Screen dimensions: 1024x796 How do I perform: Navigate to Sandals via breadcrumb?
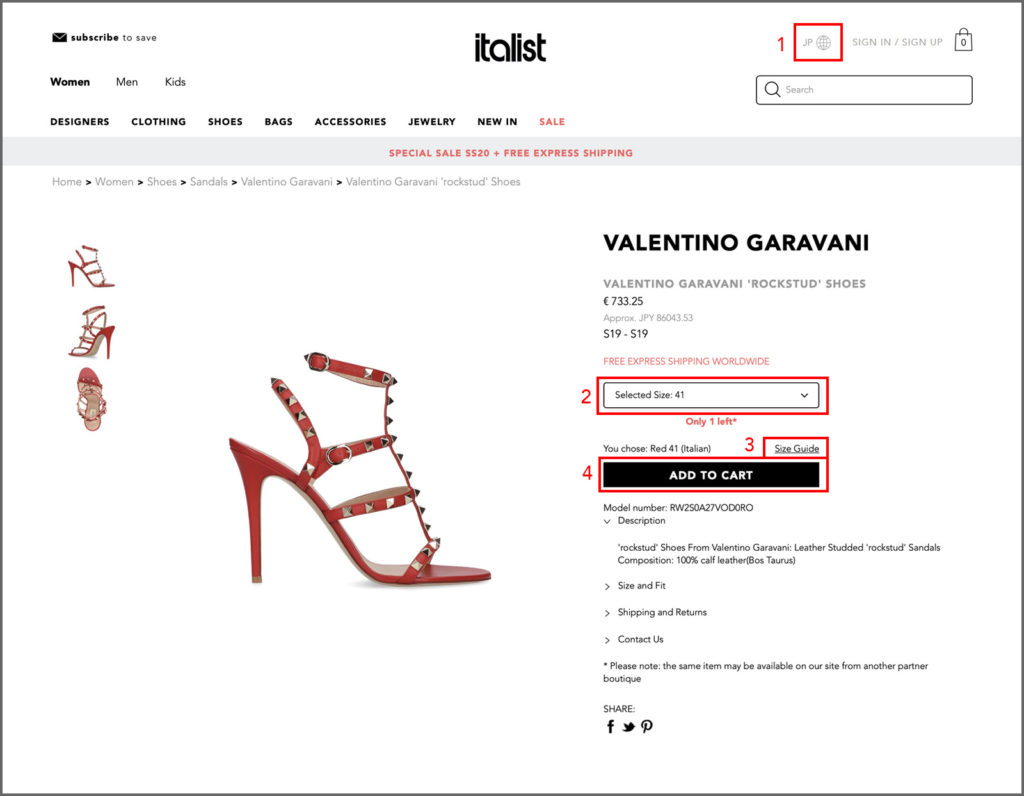[x=208, y=181]
